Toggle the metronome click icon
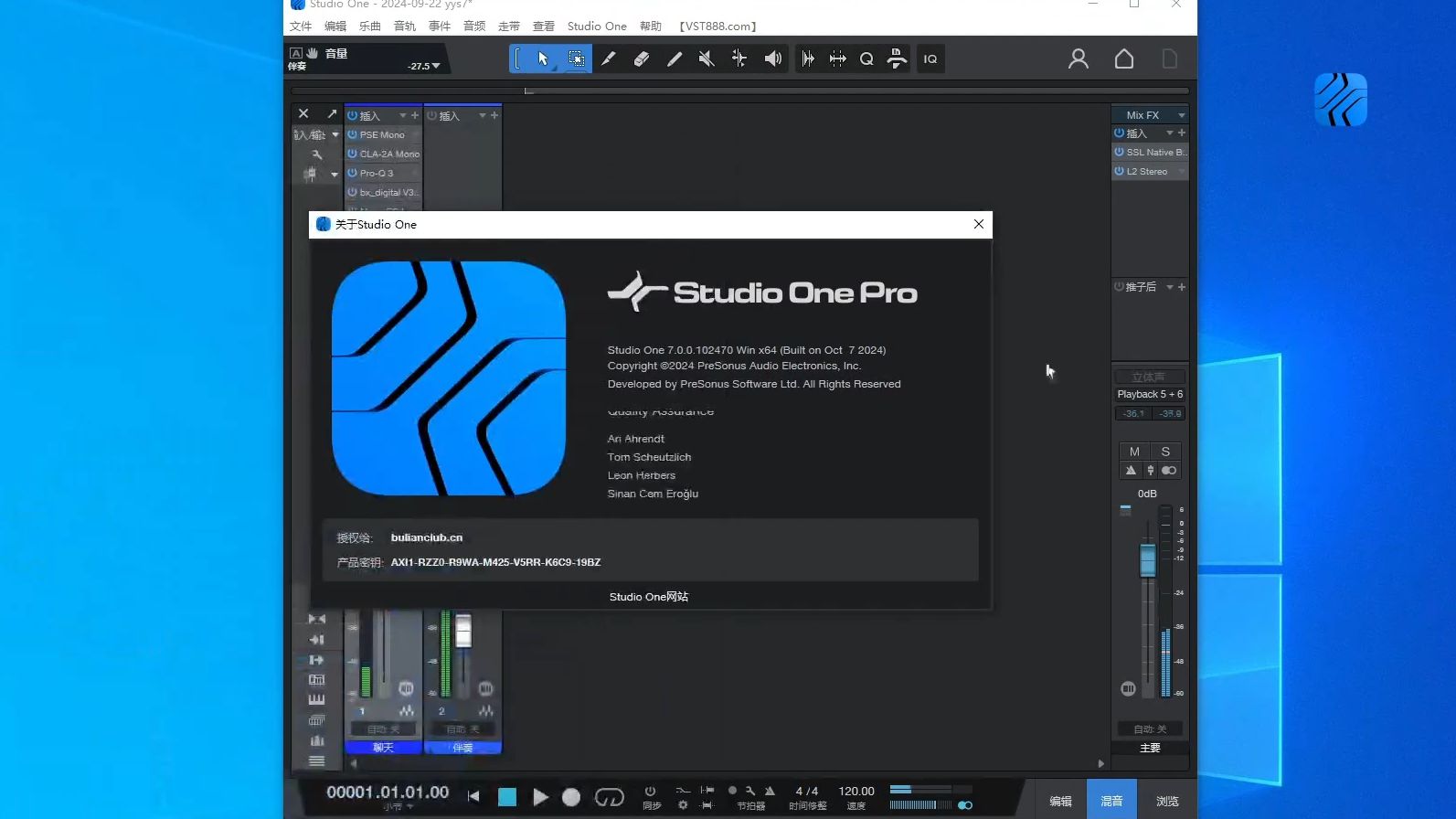This screenshot has width=1456, height=819. [x=770, y=791]
